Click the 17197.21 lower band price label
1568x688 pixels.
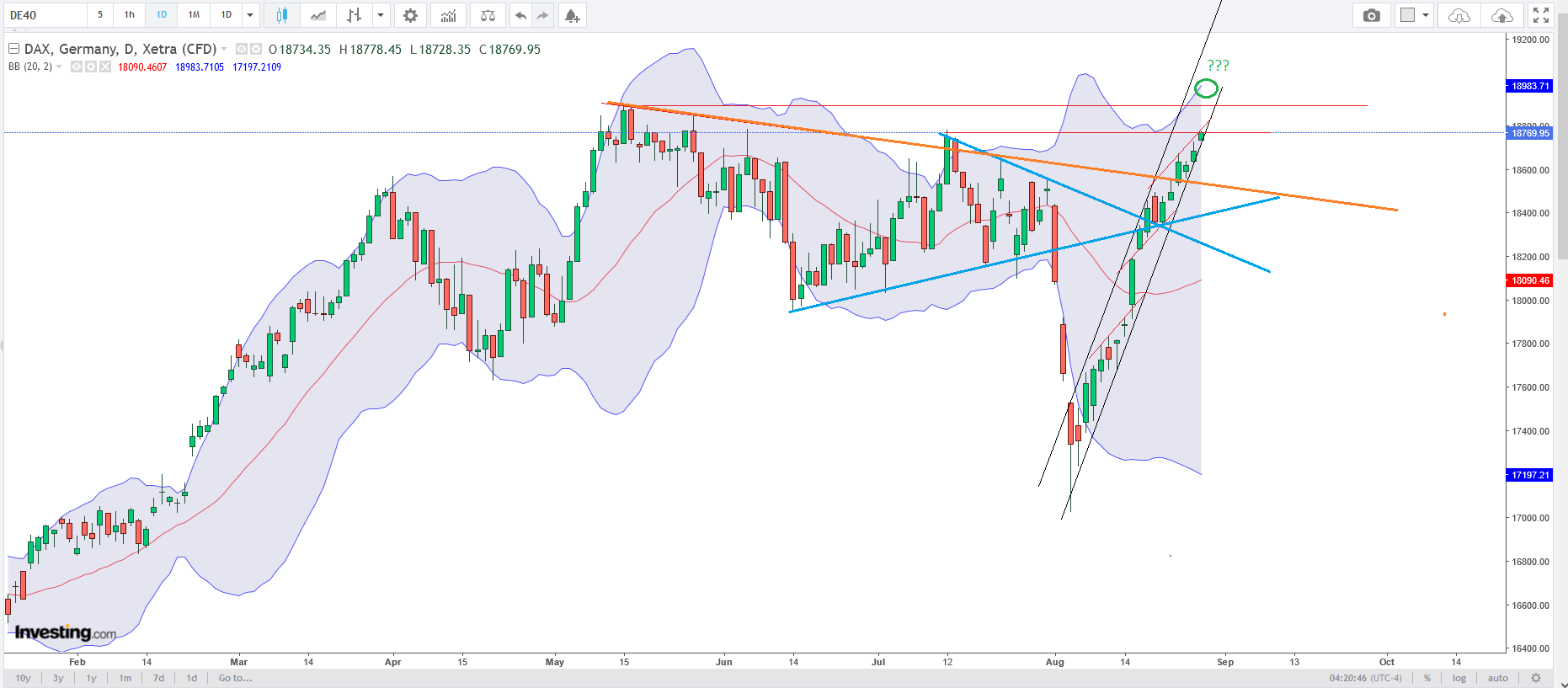tap(1529, 475)
